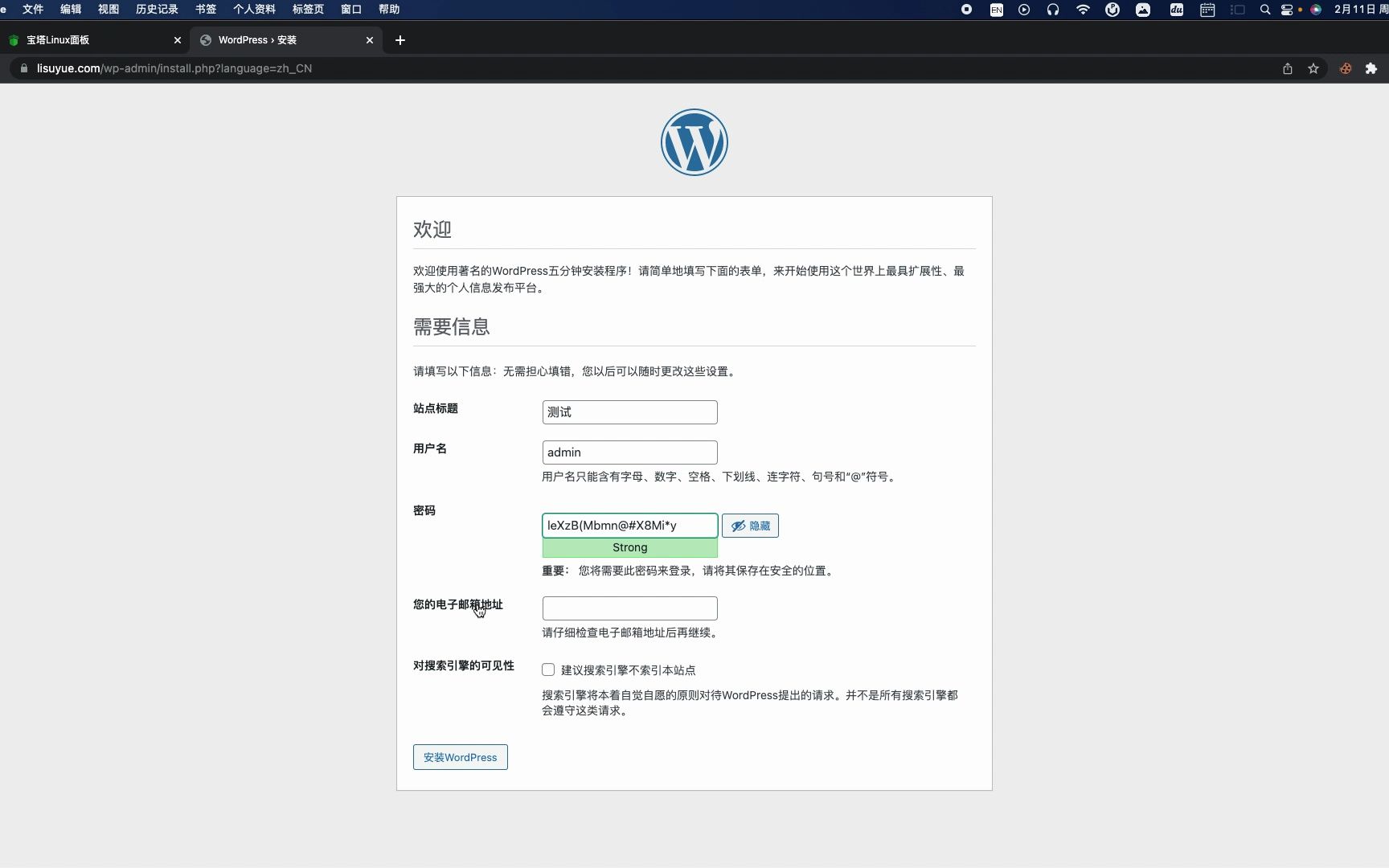This screenshot has height=868, width=1389.
Task: Open Spotlight search magnifier
Action: tap(1265, 10)
